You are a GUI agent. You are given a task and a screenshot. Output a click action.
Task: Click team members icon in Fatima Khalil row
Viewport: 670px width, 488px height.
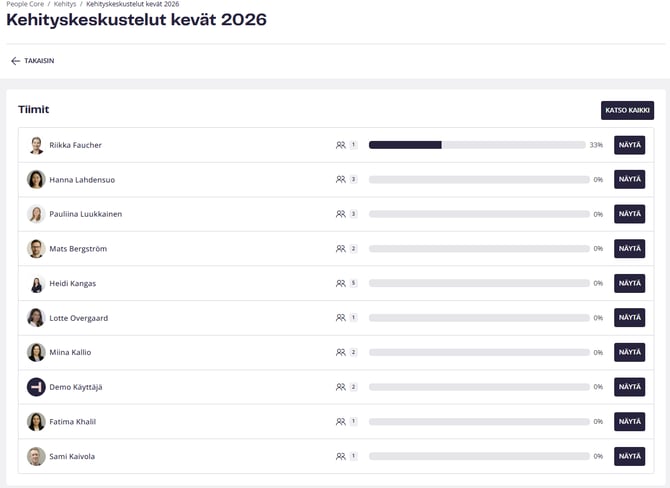(341, 422)
